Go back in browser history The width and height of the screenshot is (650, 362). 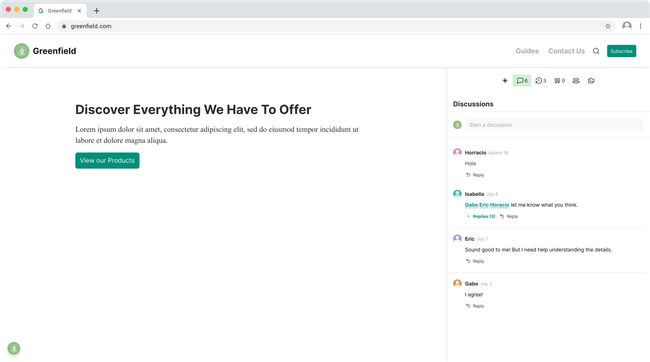tap(9, 26)
